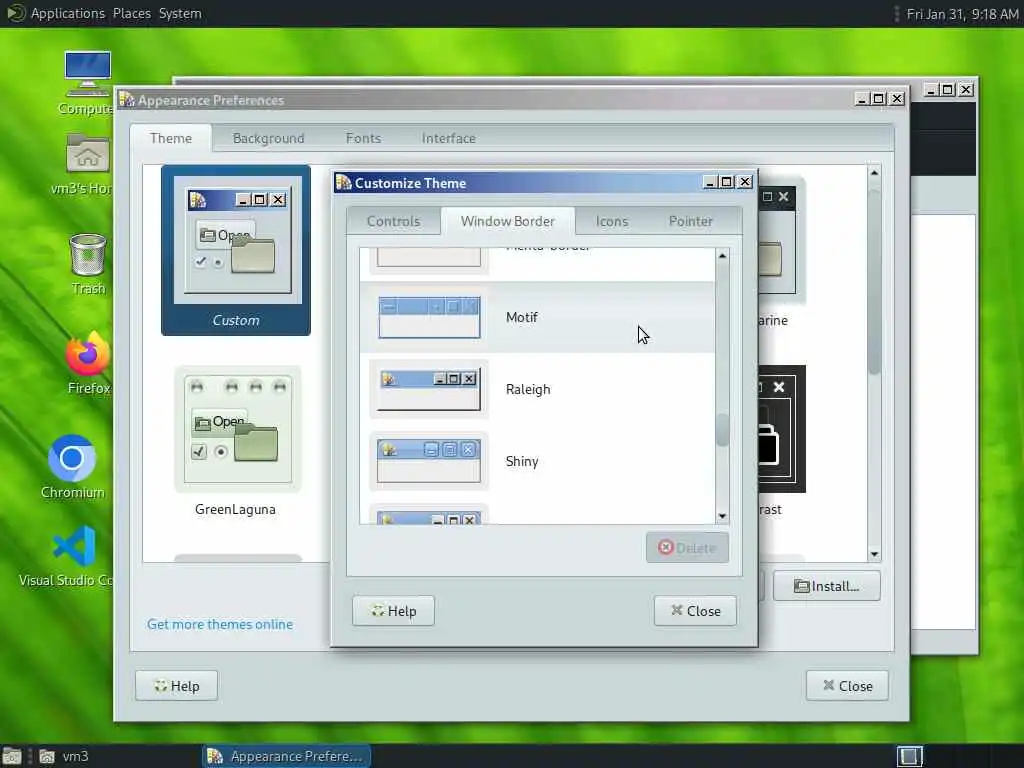Screen dimensions: 1024x768
Task: Click the Appearance Preferences titlebar icon
Action: [127, 99]
